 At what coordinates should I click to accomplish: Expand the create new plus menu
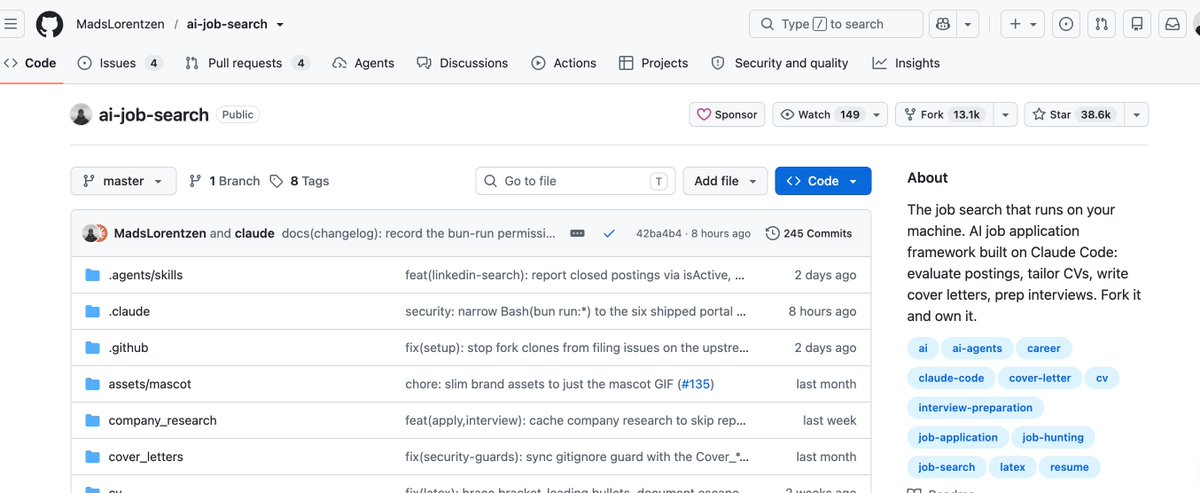pyautogui.click(x=1021, y=24)
